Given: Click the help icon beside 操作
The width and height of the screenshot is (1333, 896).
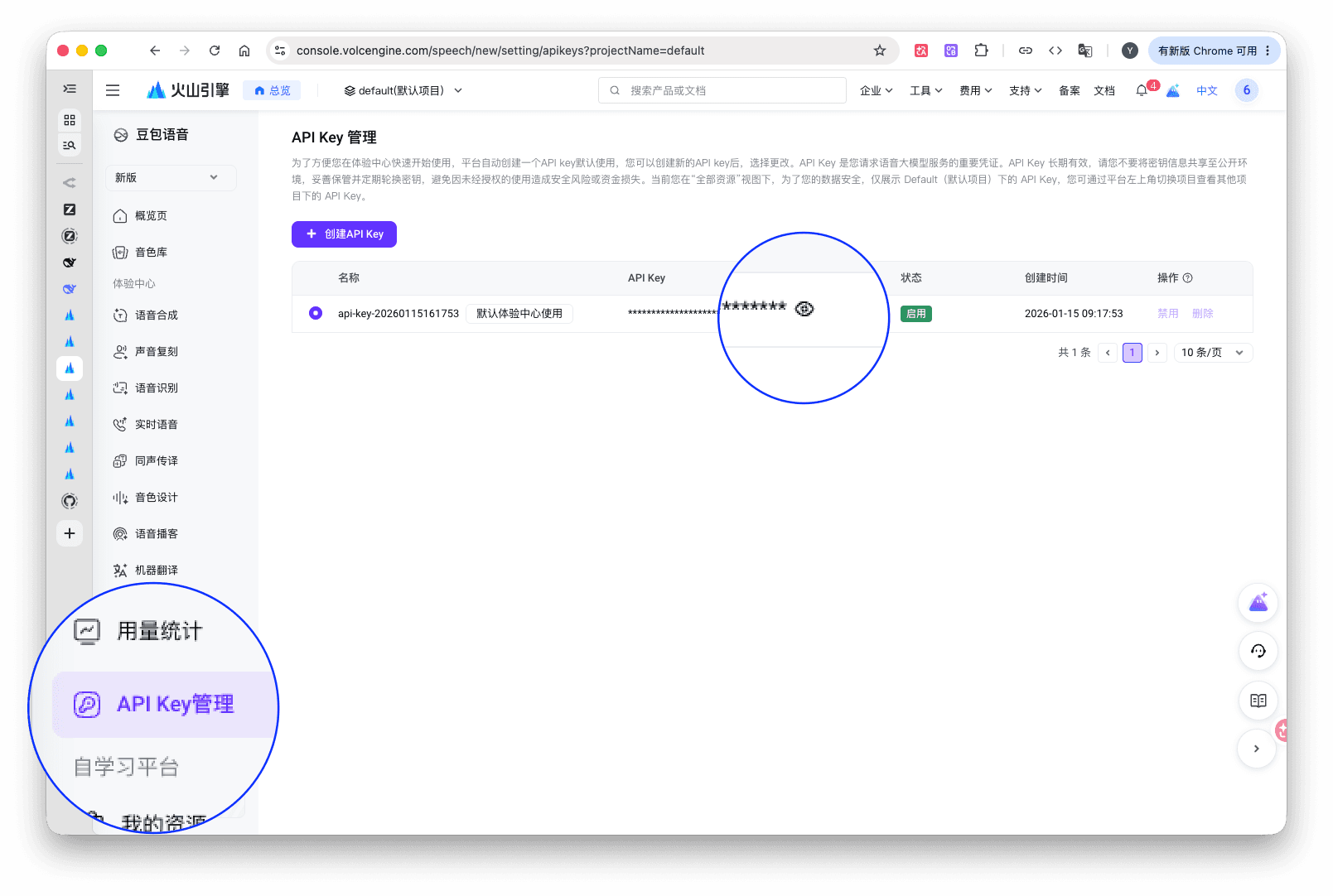Looking at the screenshot, I should click(x=1187, y=278).
